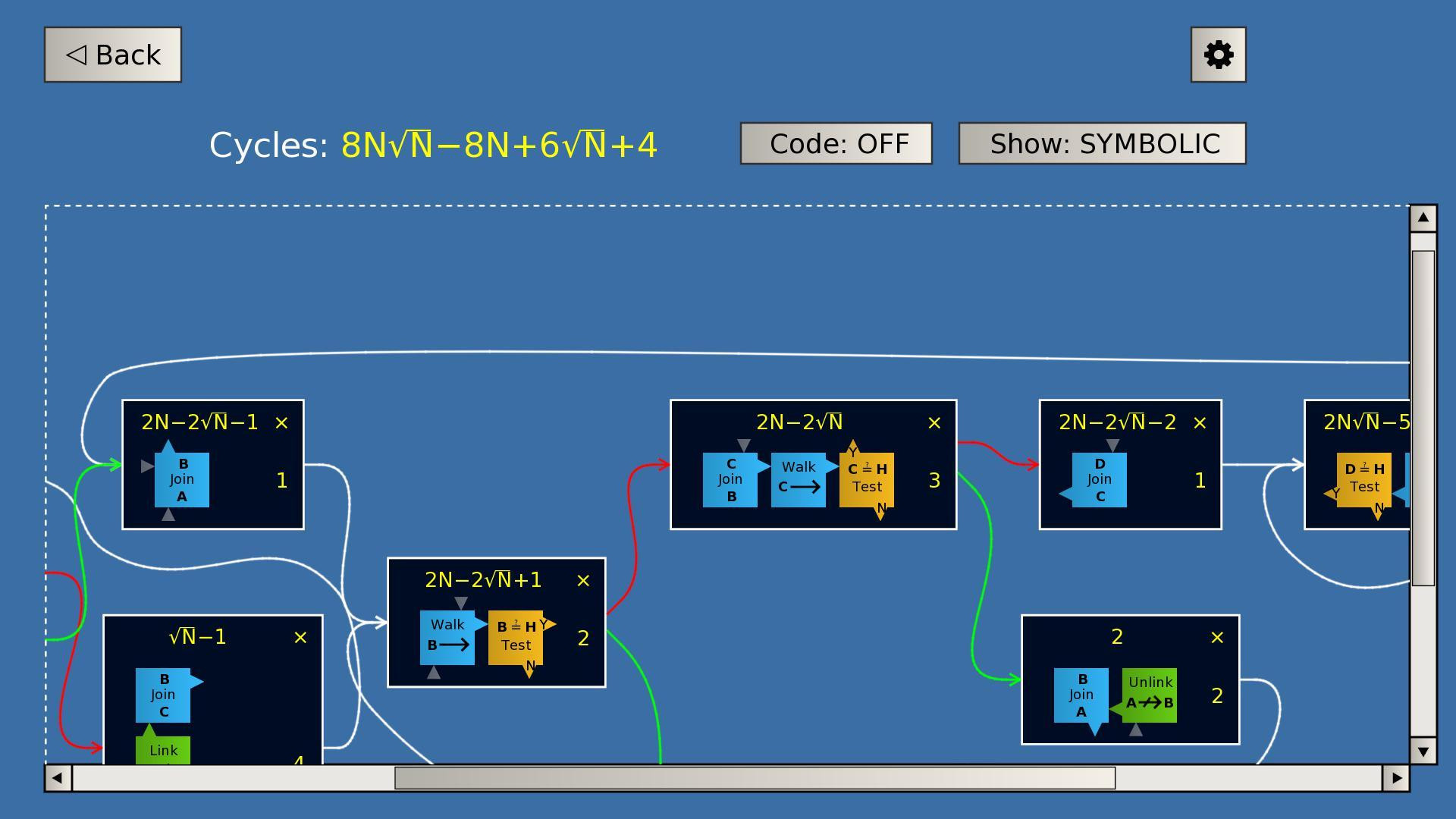The width and height of the screenshot is (1456, 819).
Task: Close the 2N−2√N+1 block
Action: click(x=583, y=581)
